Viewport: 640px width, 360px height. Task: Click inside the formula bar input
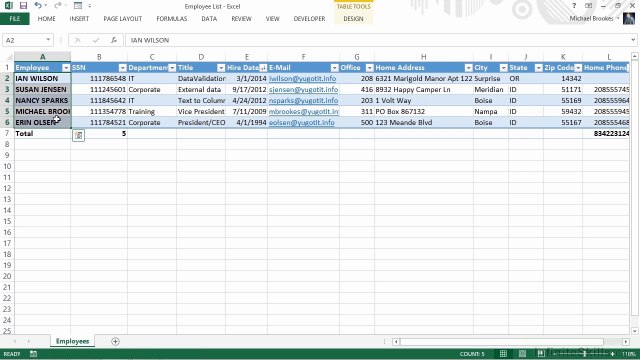pos(378,40)
